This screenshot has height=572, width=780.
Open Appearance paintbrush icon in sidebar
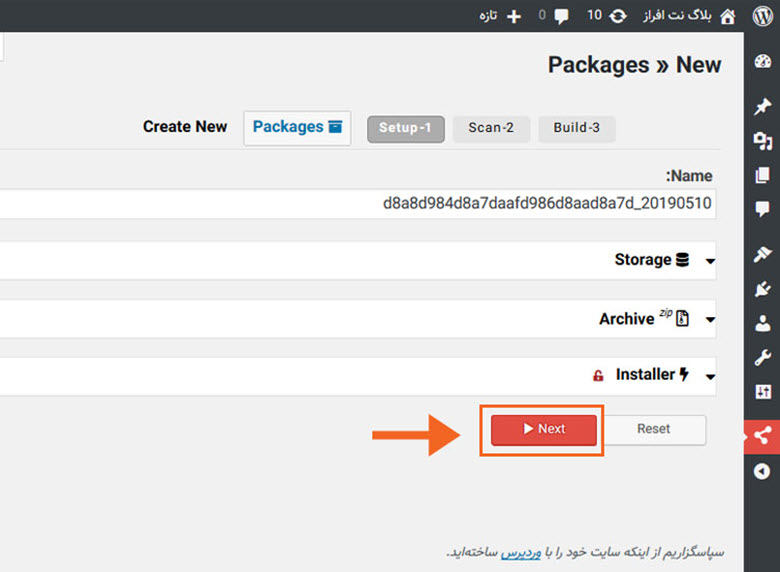(763, 254)
